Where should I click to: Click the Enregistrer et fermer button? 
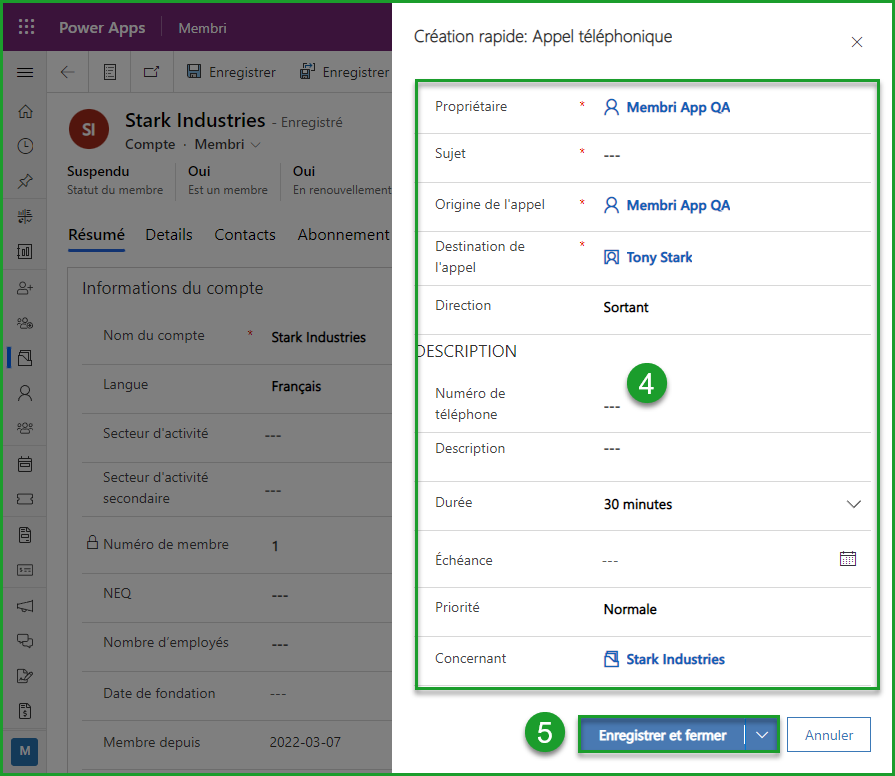pos(662,735)
